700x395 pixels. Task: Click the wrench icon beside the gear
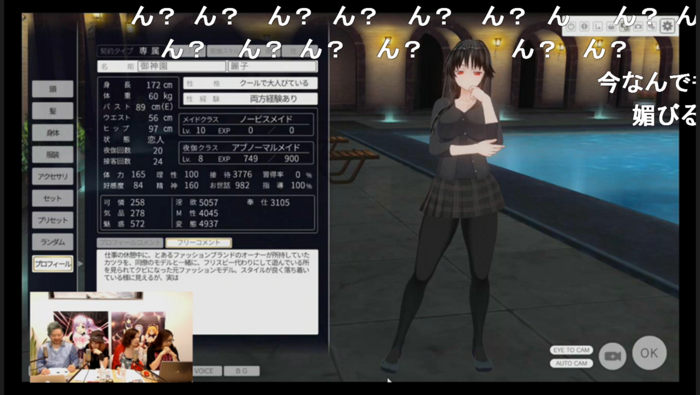pos(652,27)
